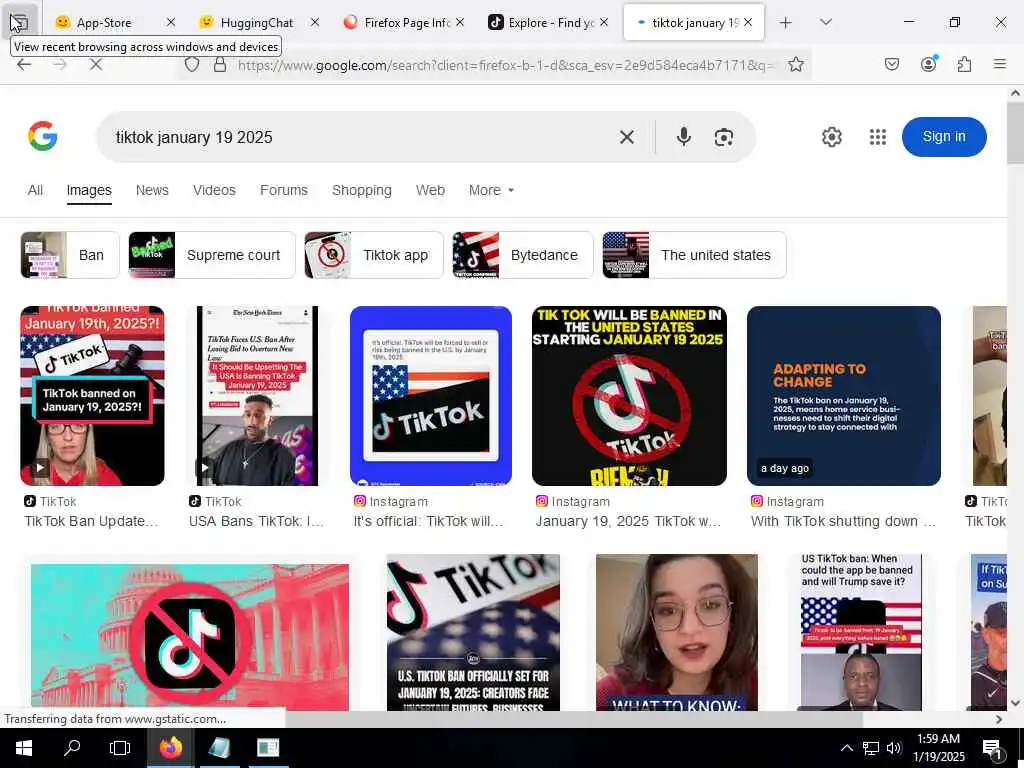Screen dimensions: 1024x768
Task: Start voice search with the microphone icon
Action: tap(684, 137)
